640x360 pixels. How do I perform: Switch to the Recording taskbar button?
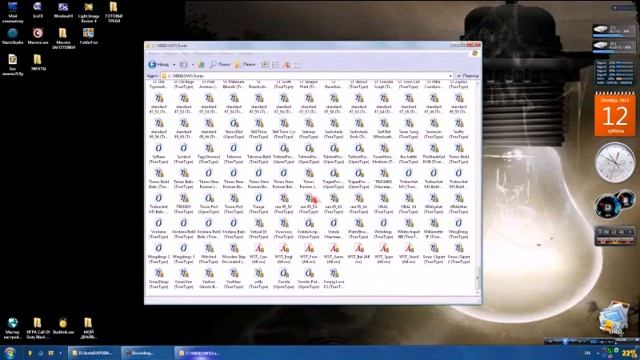(147, 353)
